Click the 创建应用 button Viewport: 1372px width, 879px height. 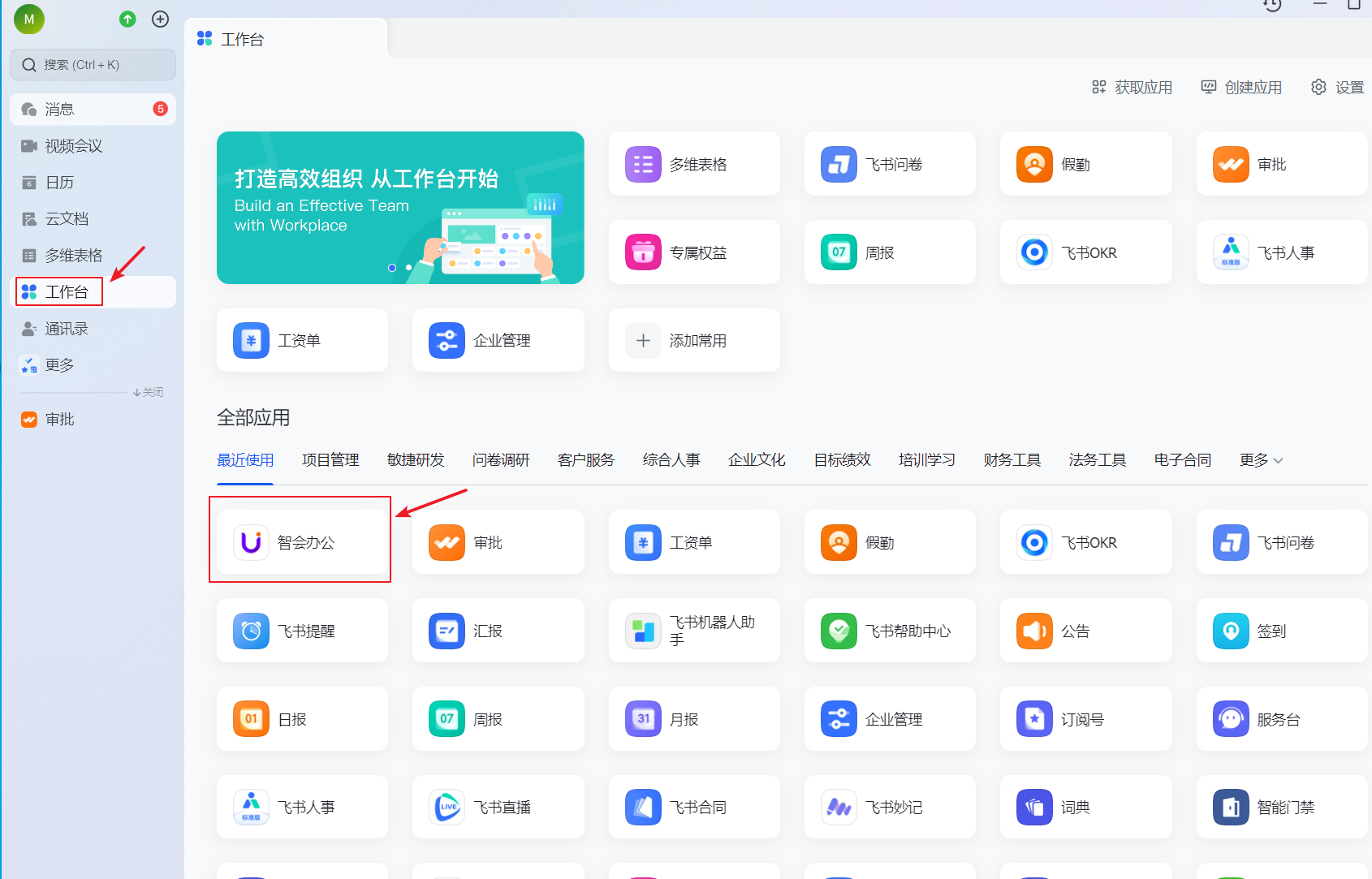click(x=1241, y=87)
